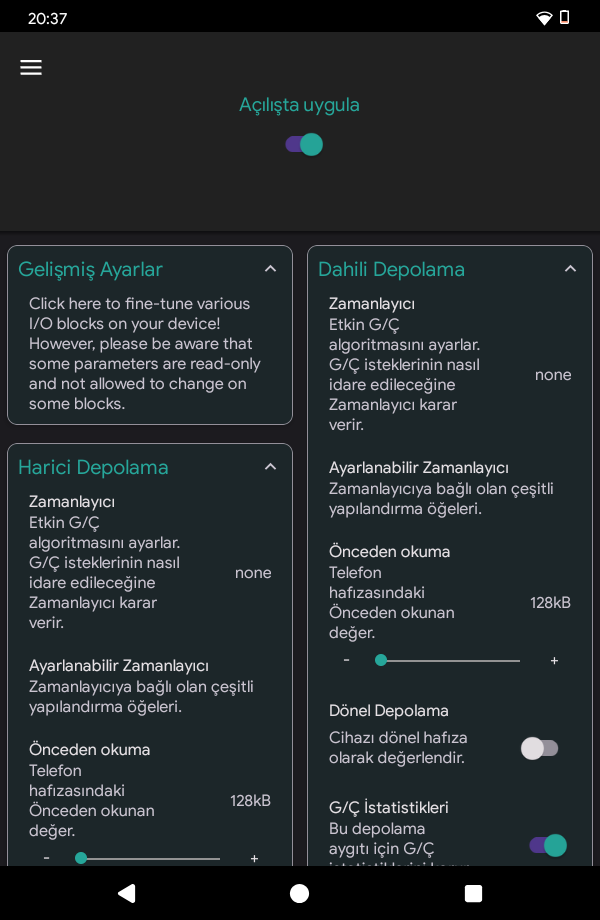Open the hamburger navigation menu
The width and height of the screenshot is (600, 920).
coord(31,67)
